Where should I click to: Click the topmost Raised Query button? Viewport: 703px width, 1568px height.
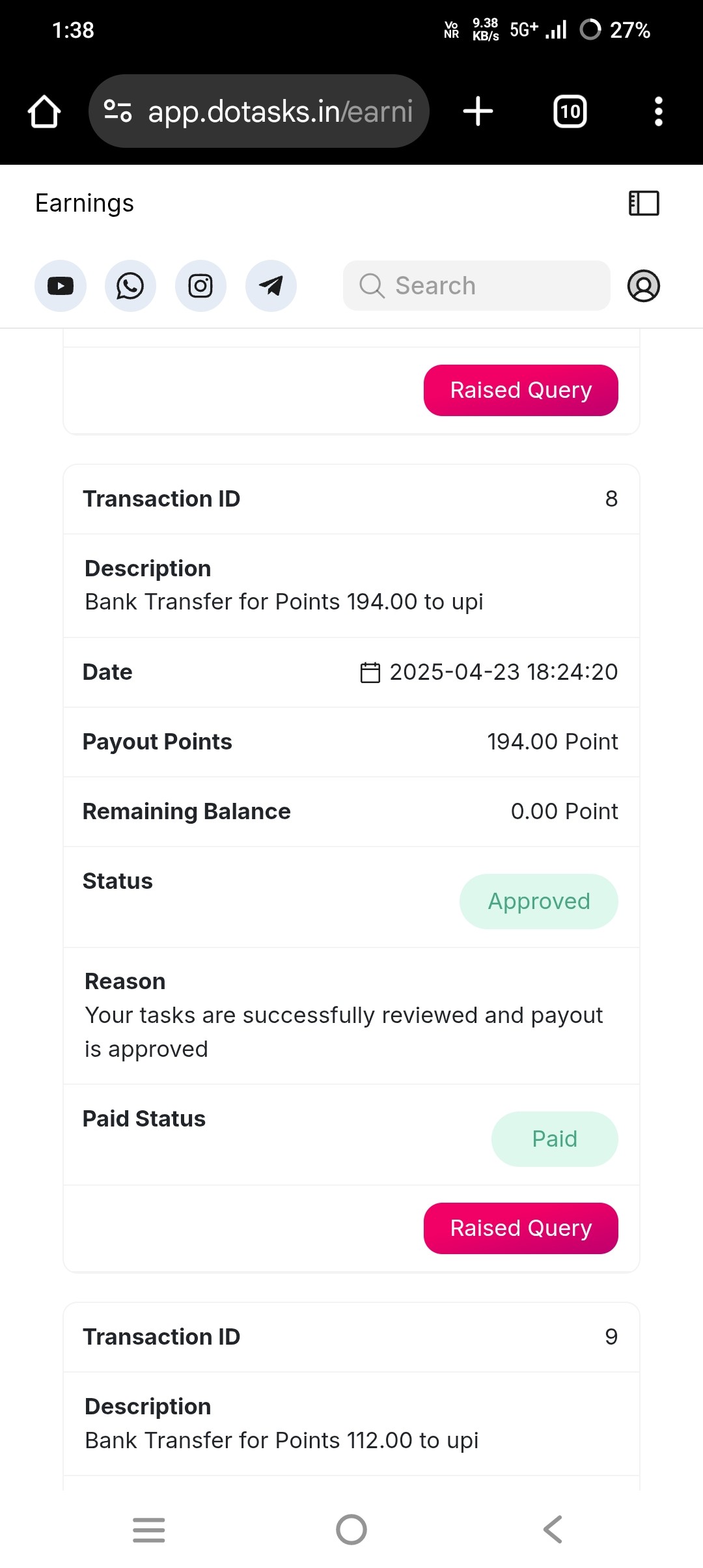coord(521,390)
